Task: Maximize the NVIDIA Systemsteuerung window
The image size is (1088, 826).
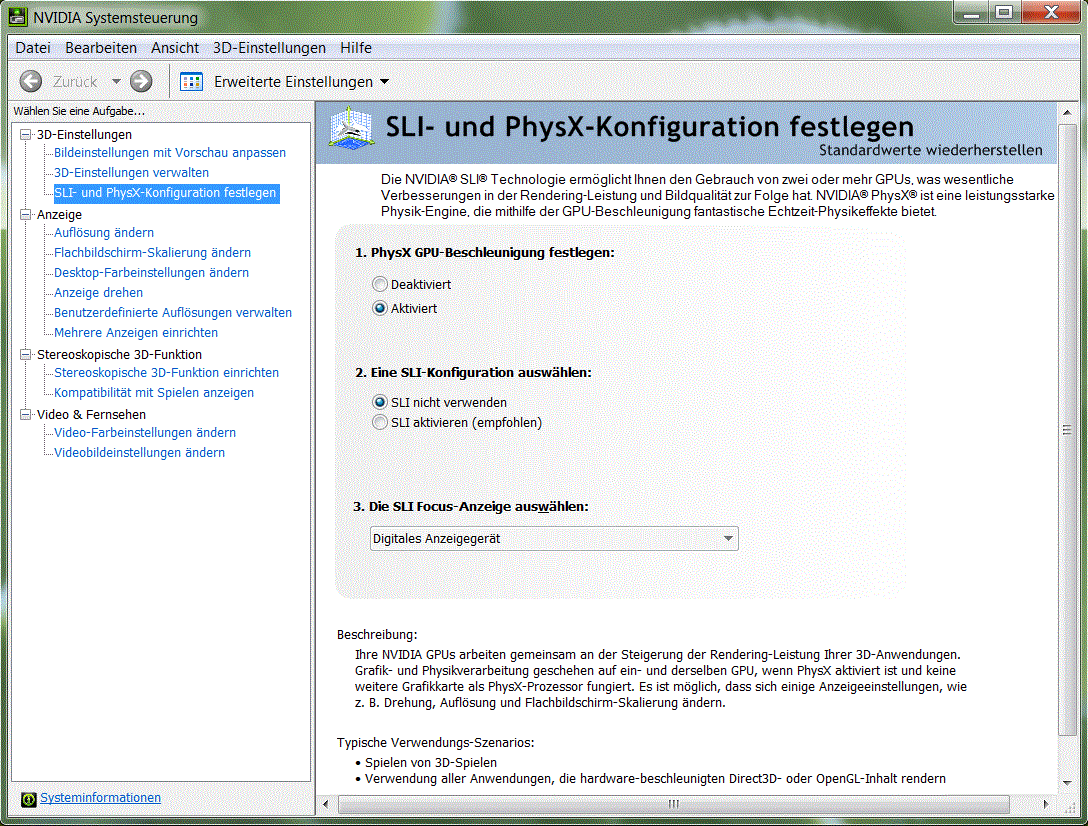Action: click(1003, 12)
